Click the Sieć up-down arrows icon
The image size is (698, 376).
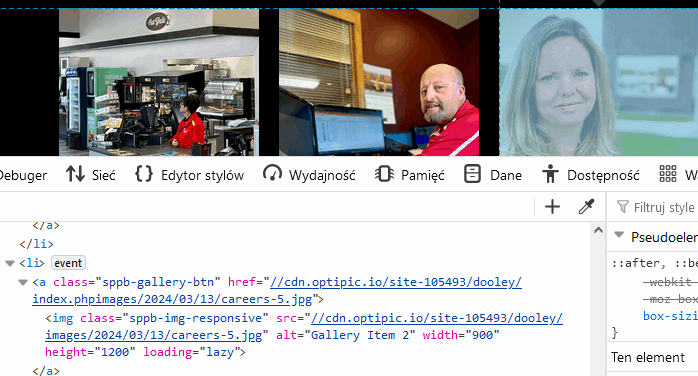(x=75, y=174)
